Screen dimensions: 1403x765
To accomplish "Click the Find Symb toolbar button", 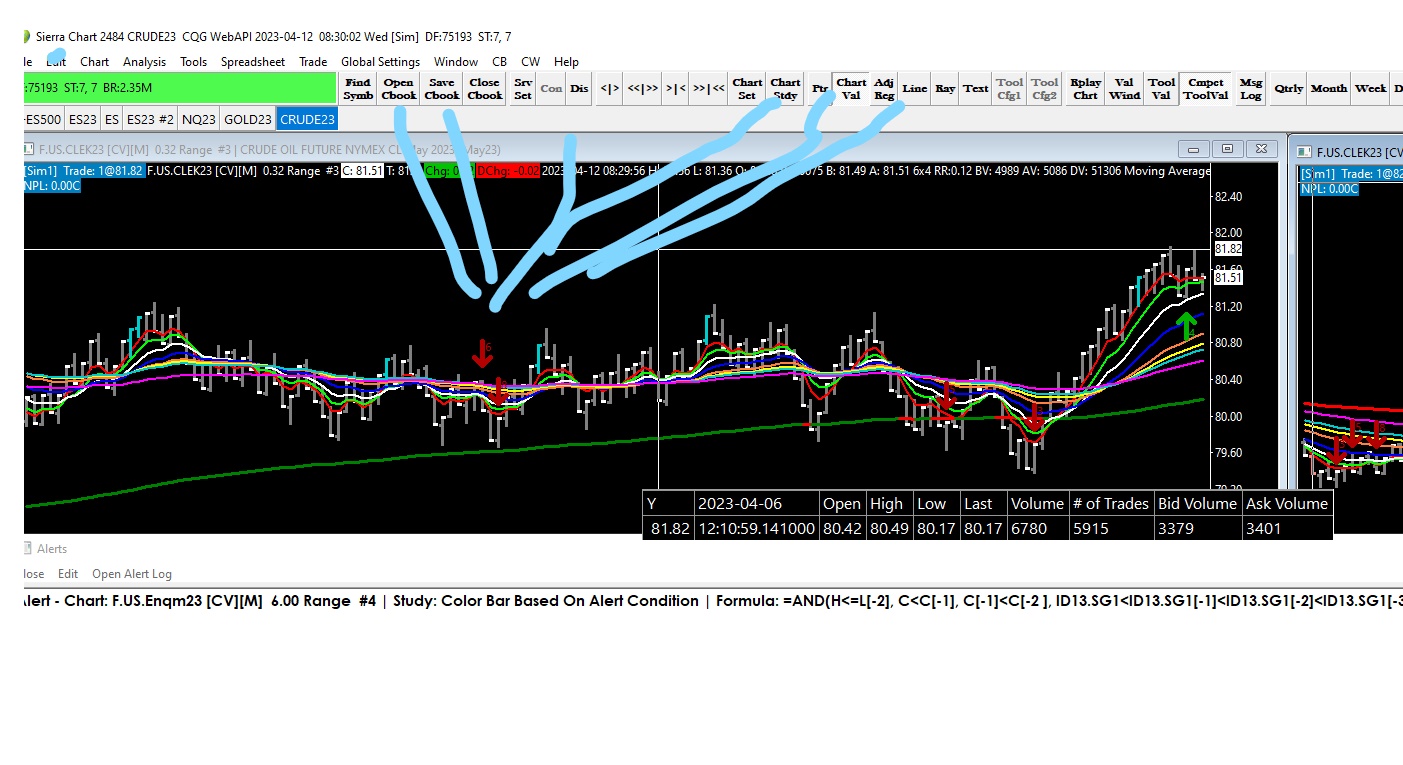I will 358,88.
